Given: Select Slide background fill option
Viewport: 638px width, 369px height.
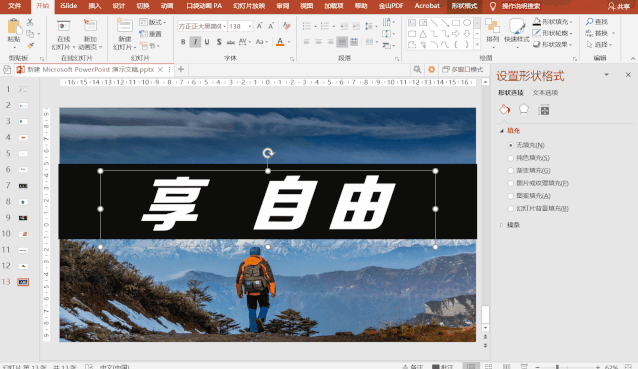Looking at the screenshot, I should pyautogui.click(x=511, y=208).
